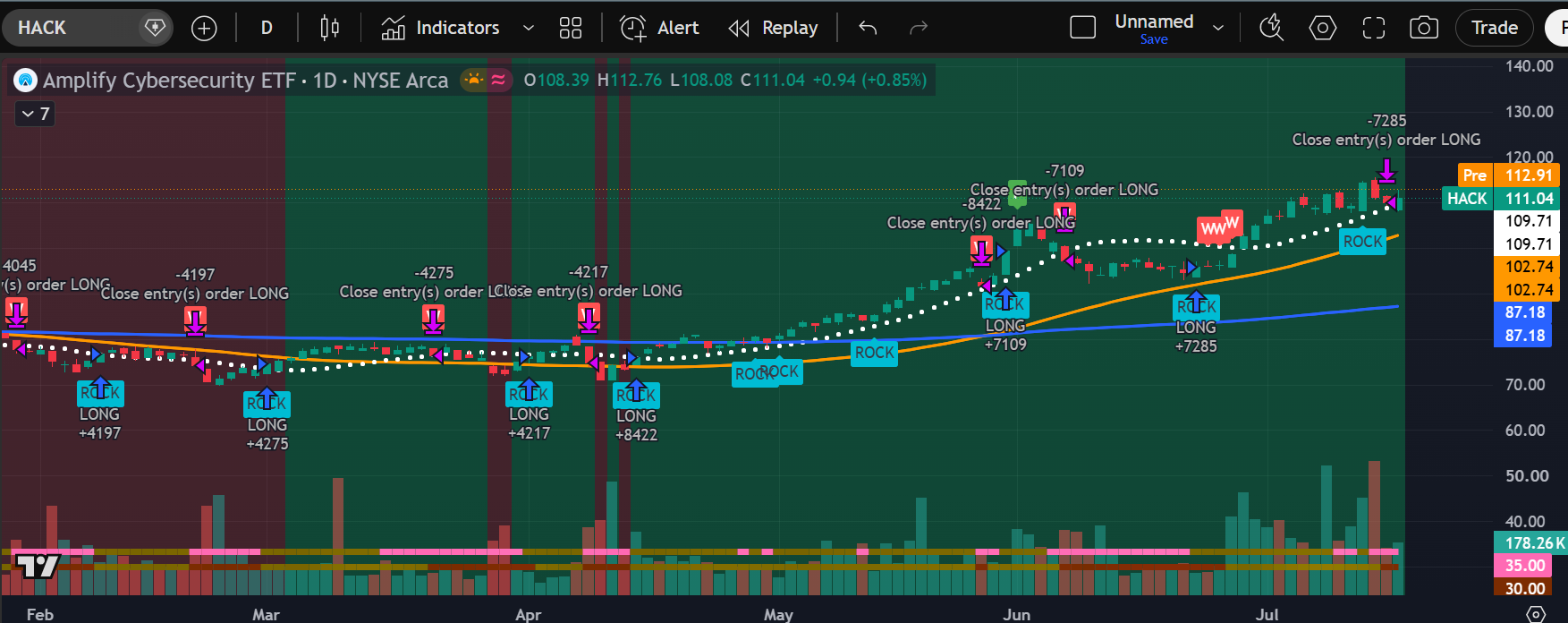Open quick search lightning icon
Image resolution: width=1568 pixels, height=623 pixels.
pyautogui.click(x=1271, y=29)
